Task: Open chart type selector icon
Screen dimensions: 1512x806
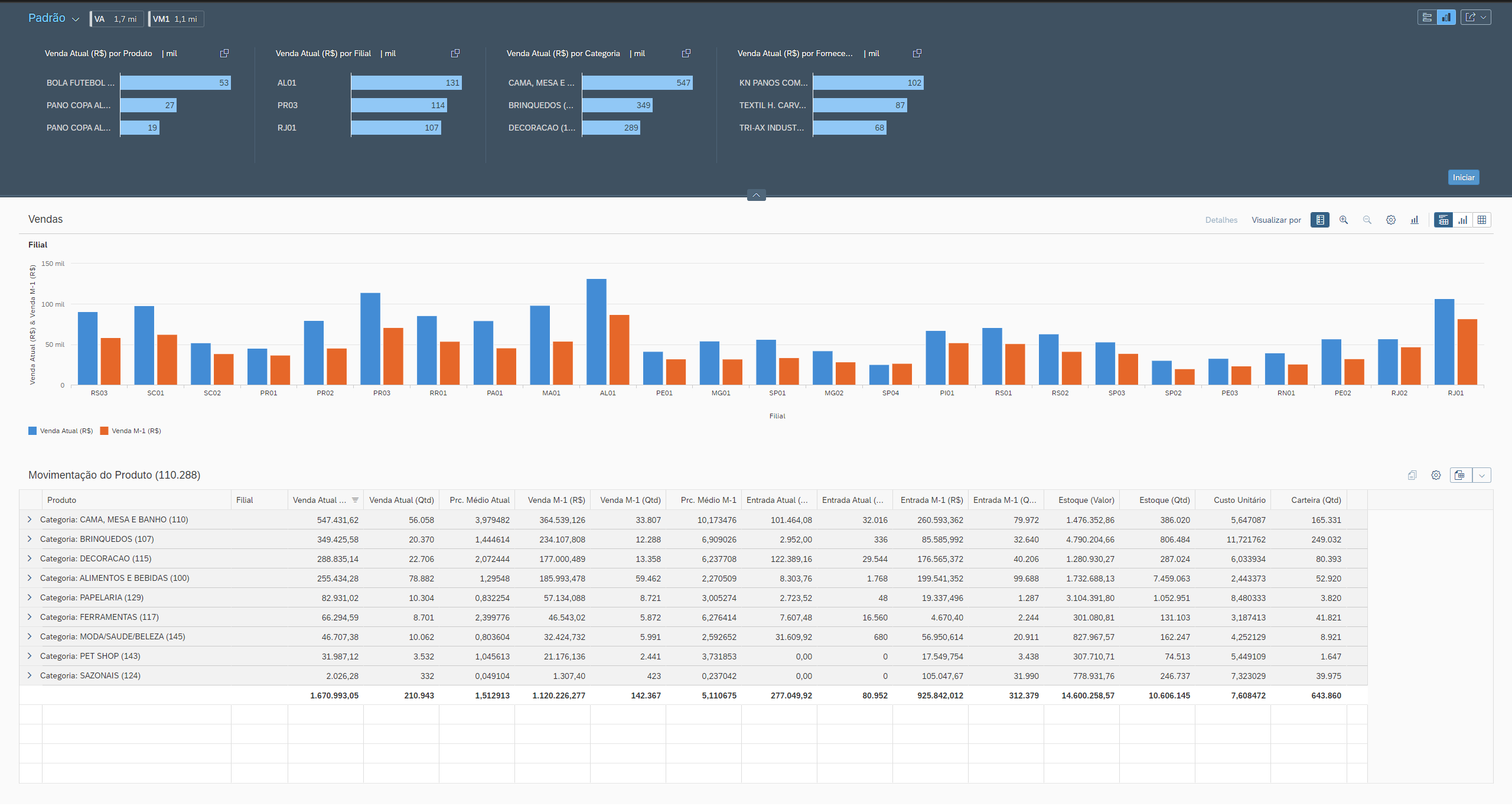Action: [x=1414, y=220]
